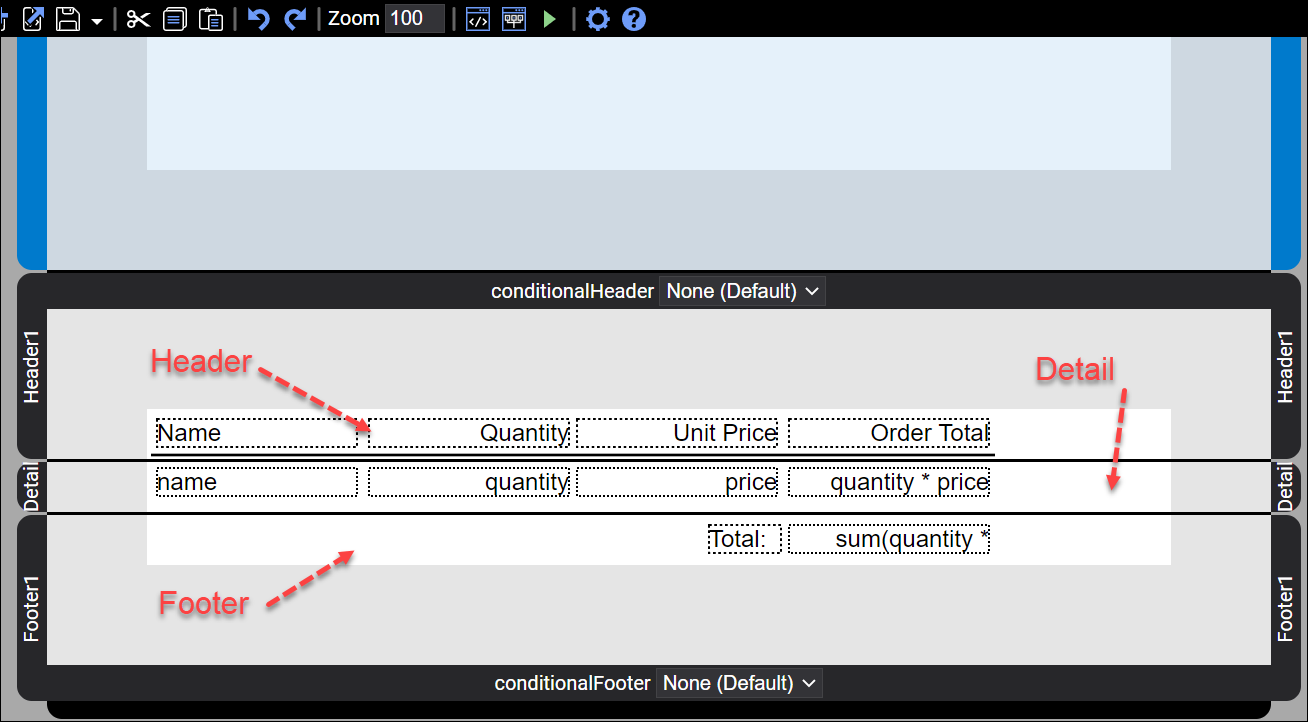Open settings with the gear icon

point(597,19)
